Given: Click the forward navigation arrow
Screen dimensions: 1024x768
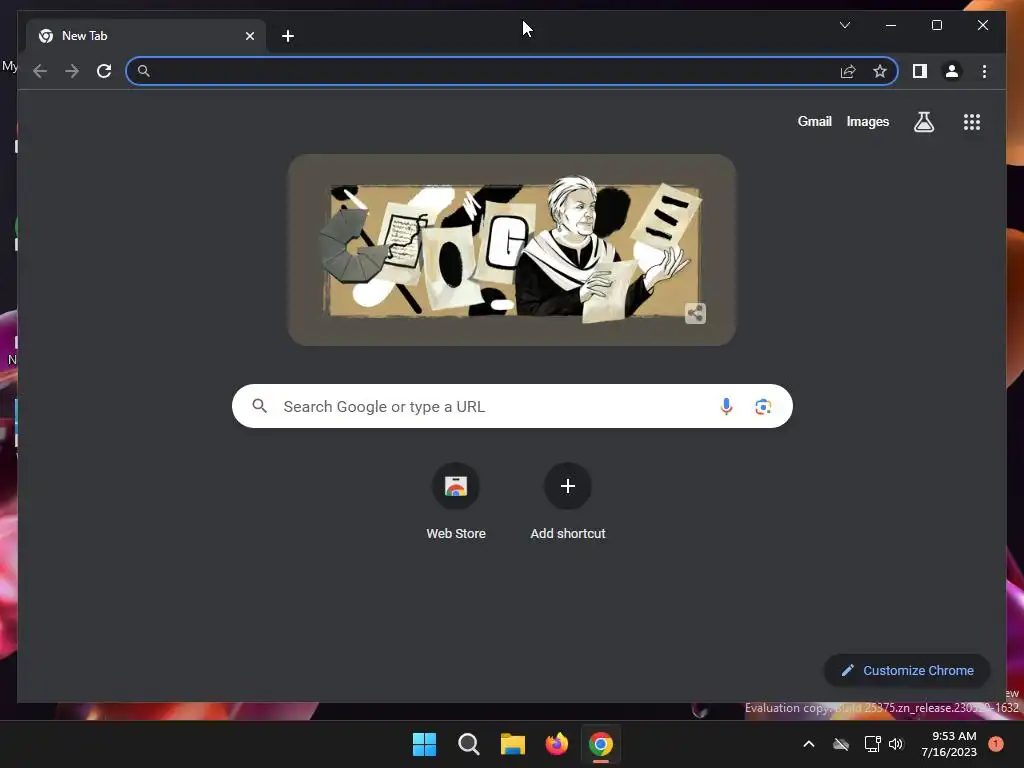Looking at the screenshot, I should point(72,71).
